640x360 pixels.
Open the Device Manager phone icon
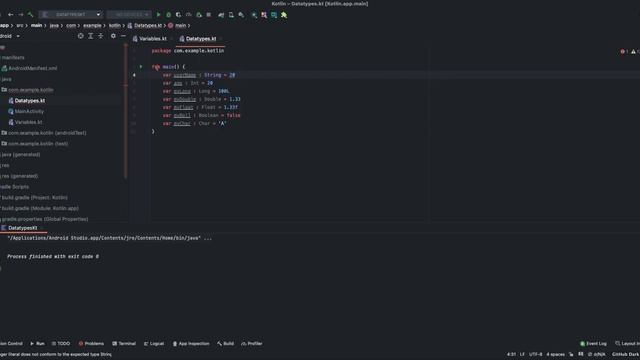231,15
